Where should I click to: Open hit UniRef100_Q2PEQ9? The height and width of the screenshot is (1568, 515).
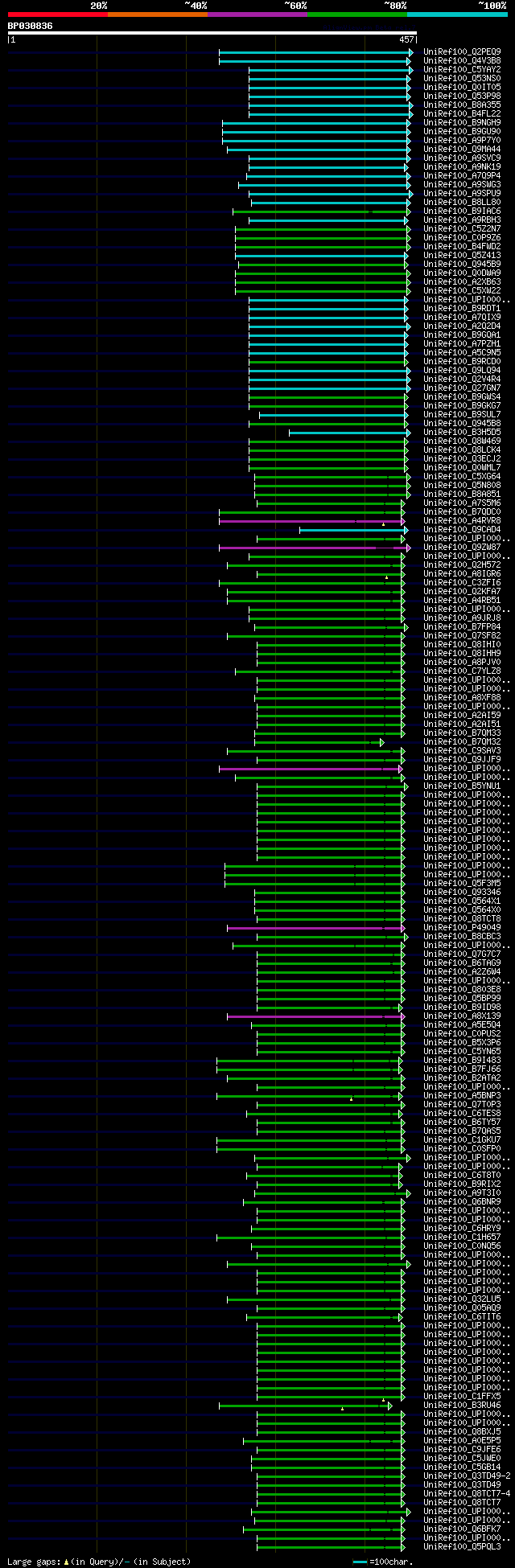click(462, 51)
